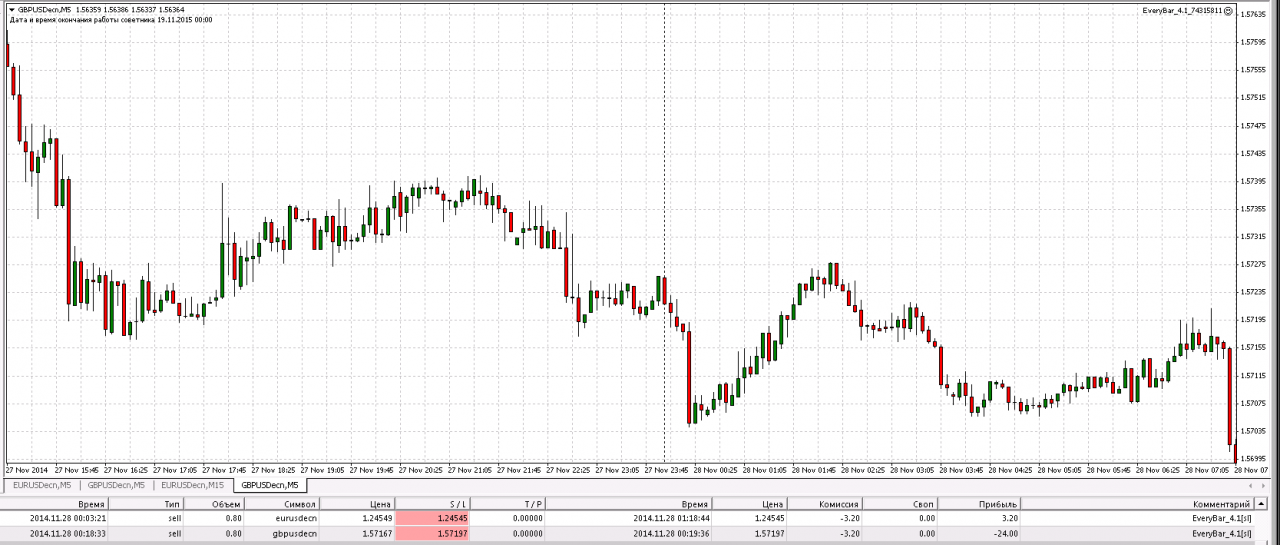Click the triangle before GBPUSDecn,M5 chart title

pyautogui.click(x=12, y=9)
